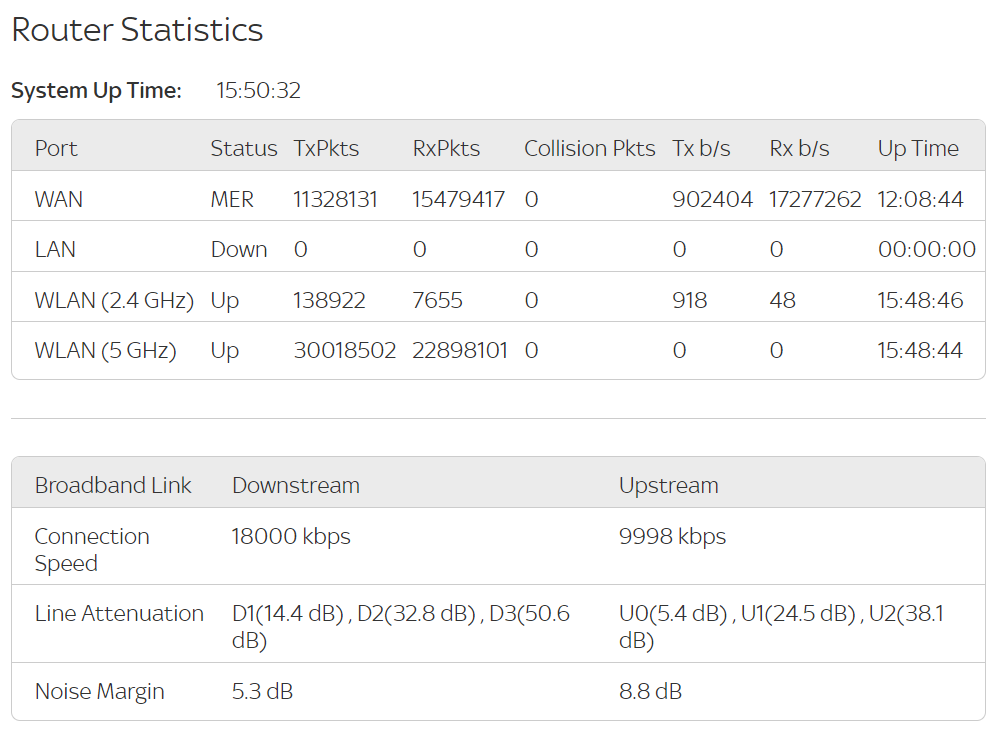Viewport: 994px width, 736px height.
Task: Click the TxPkts column header
Action: pos(326,148)
